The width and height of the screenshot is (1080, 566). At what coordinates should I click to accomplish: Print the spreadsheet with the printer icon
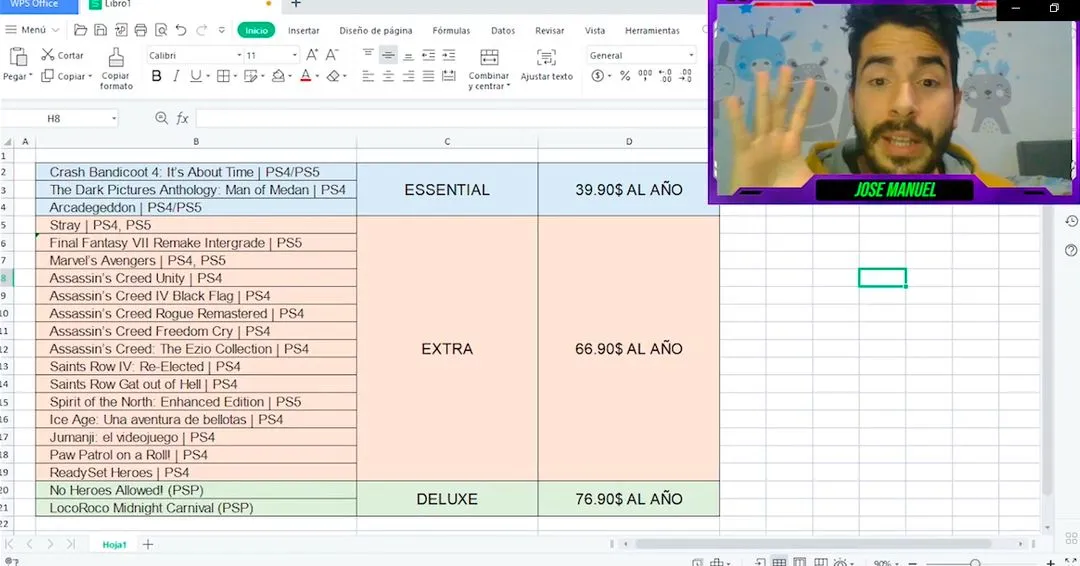pos(141,30)
